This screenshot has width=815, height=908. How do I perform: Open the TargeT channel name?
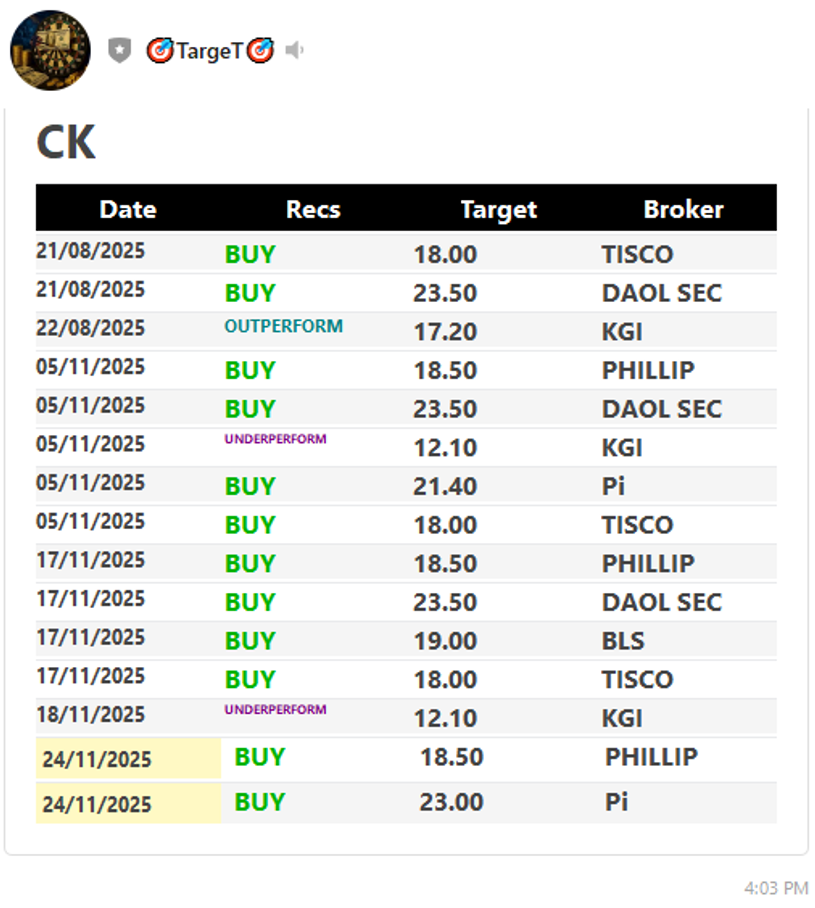point(210,50)
